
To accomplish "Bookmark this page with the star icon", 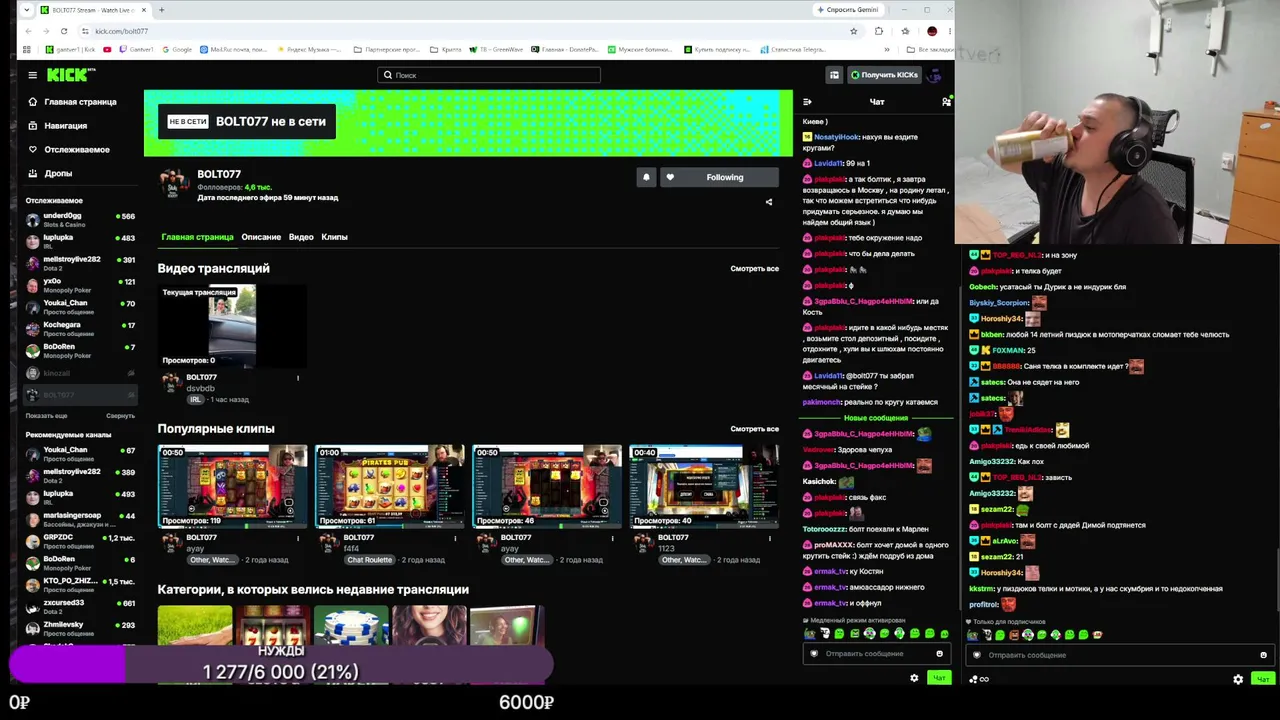I will tap(853, 31).
